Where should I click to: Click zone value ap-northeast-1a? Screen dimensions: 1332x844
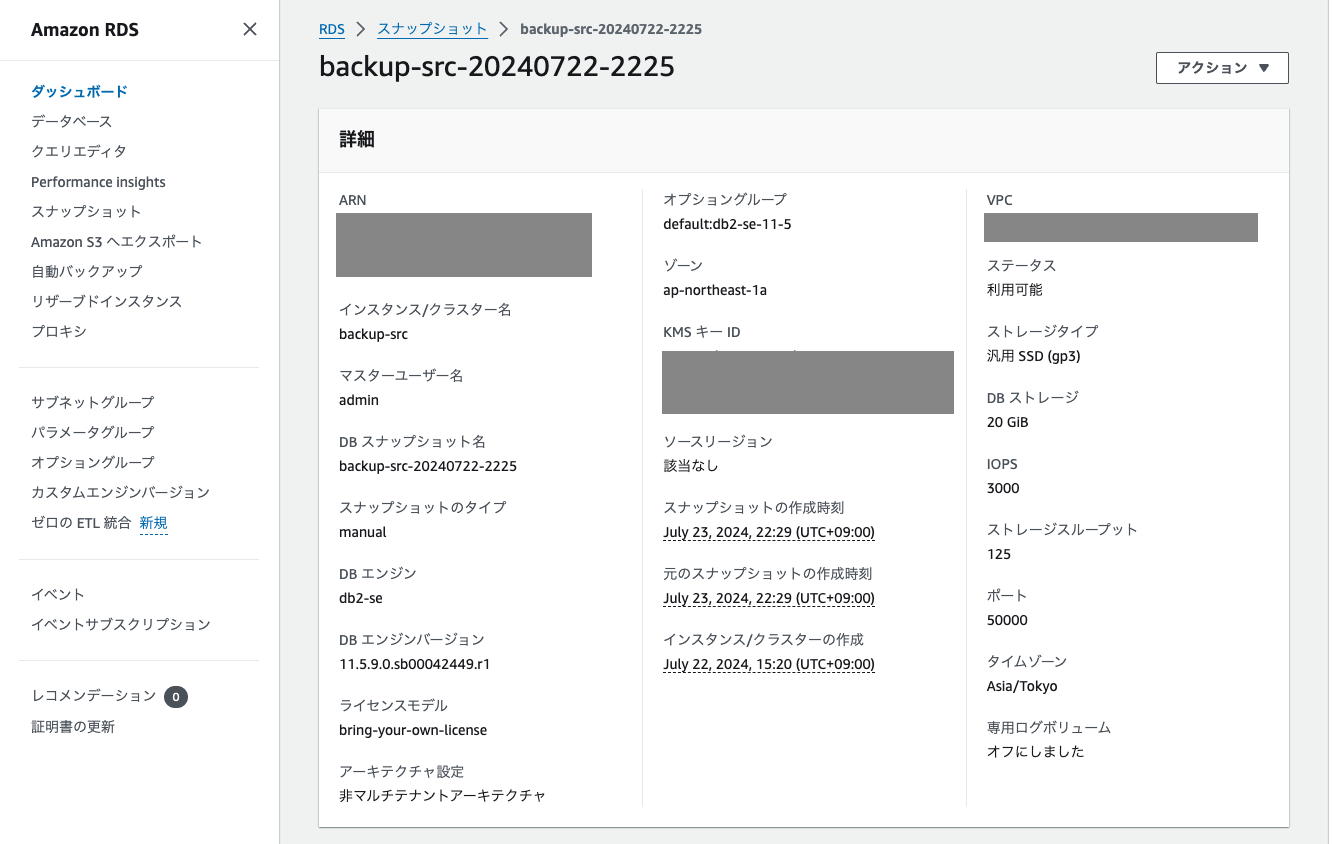click(x=715, y=290)
